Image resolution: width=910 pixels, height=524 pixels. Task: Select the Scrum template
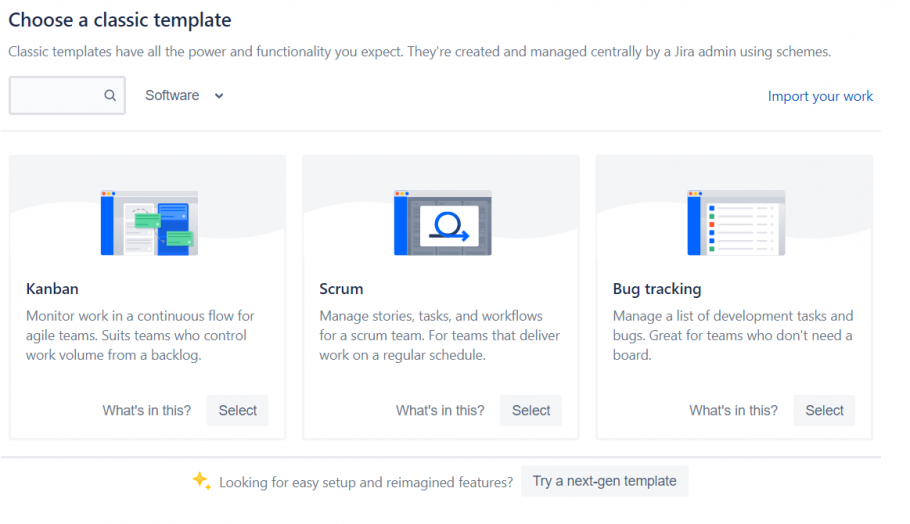(530, 410)
